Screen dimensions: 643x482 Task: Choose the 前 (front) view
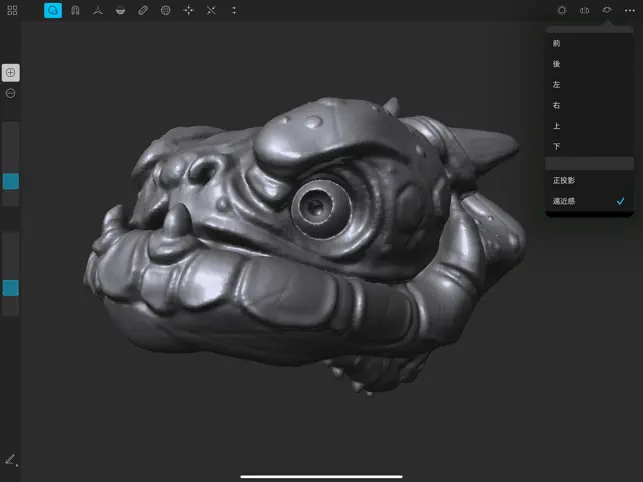[x=589, y=43]
